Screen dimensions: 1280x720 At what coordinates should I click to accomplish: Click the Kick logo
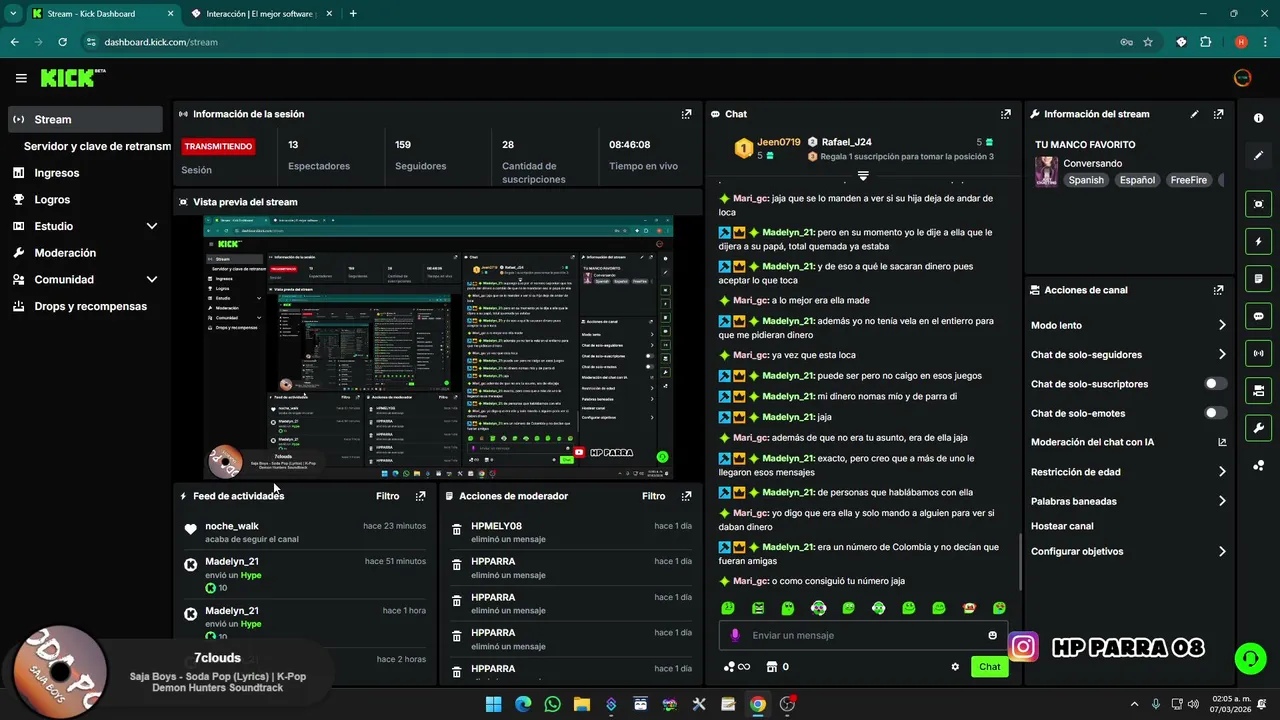73,78
